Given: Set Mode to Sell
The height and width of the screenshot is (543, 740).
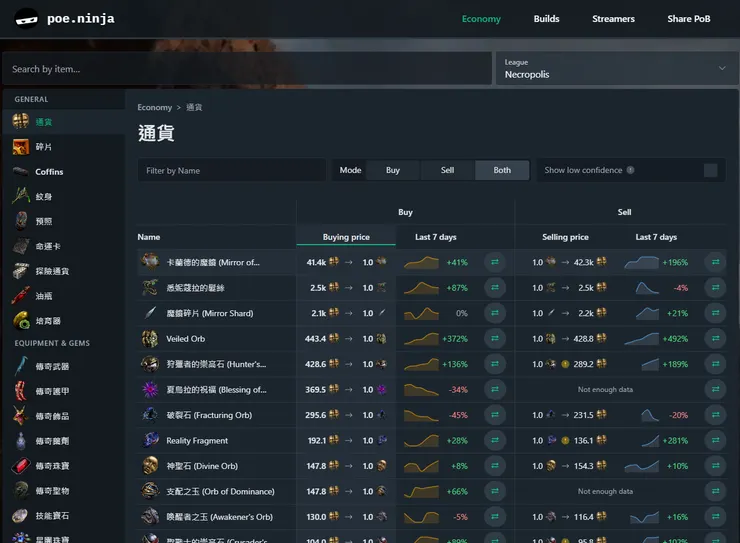Looking at the screenshot, I should tap(447, 170).
